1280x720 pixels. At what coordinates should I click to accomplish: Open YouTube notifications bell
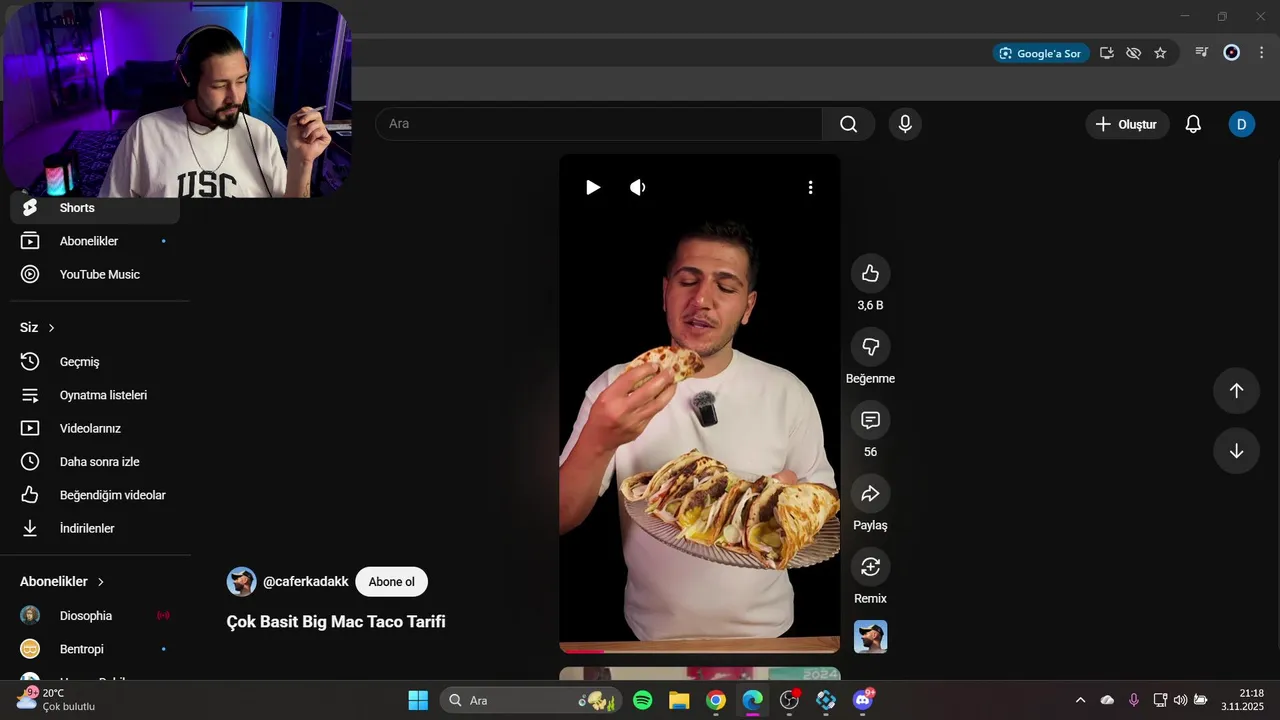tap(1193, 124)
